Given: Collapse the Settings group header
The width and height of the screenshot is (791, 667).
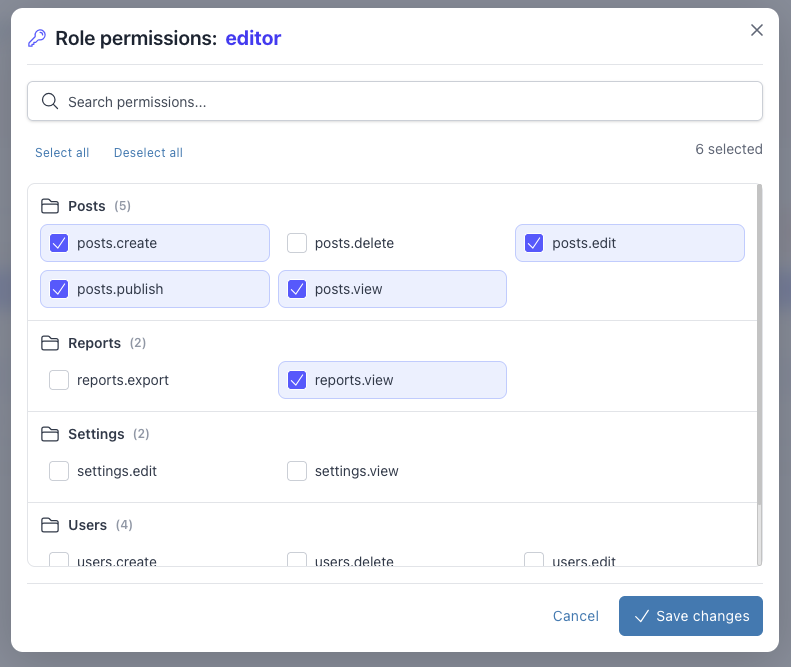Looking at the screenshot, I should [96, 434].
